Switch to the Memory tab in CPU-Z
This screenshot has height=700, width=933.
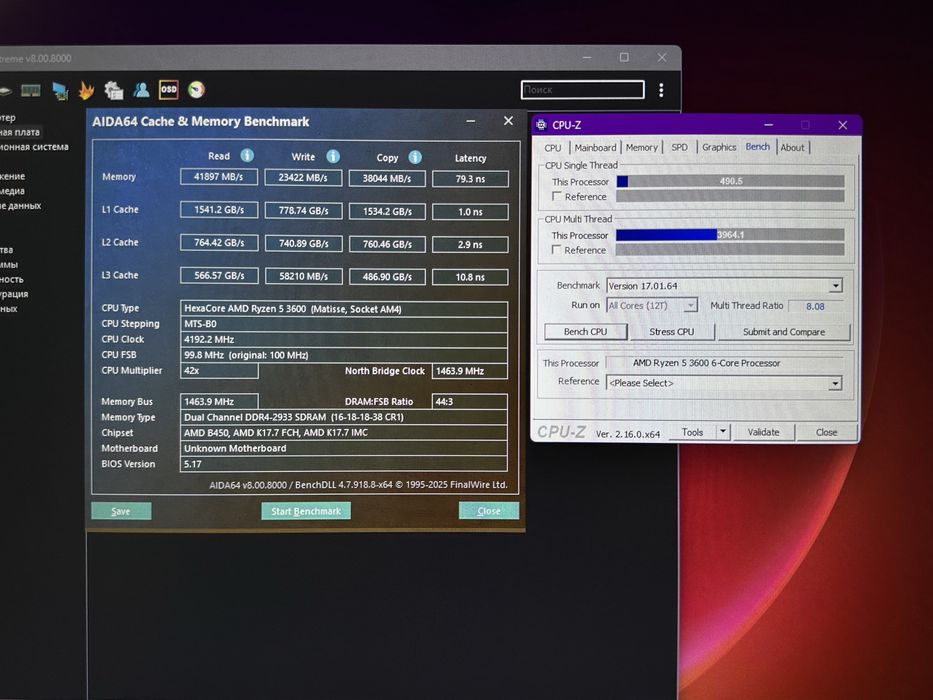[x=641, y=148]
